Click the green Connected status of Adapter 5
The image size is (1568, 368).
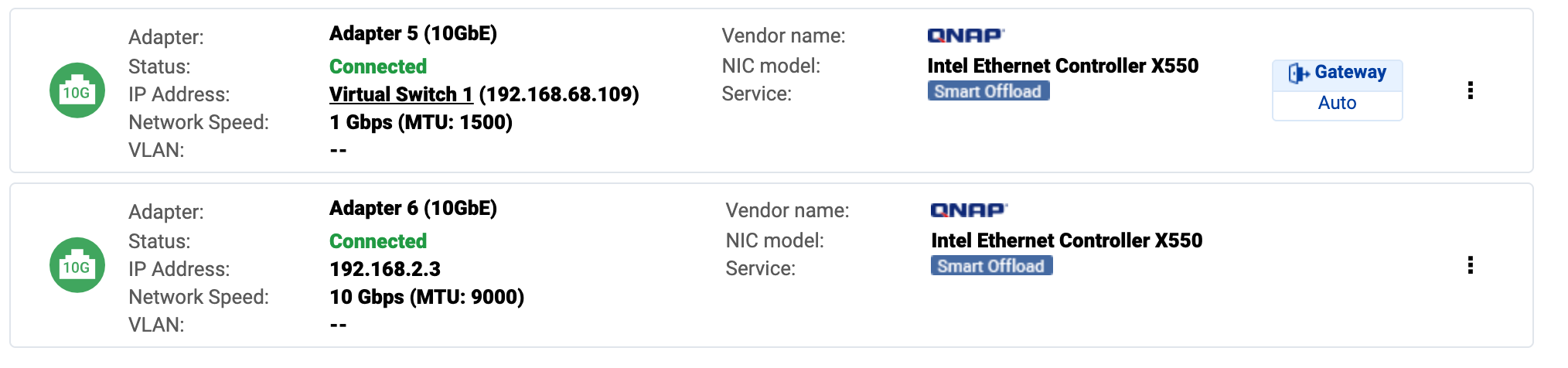378,66
